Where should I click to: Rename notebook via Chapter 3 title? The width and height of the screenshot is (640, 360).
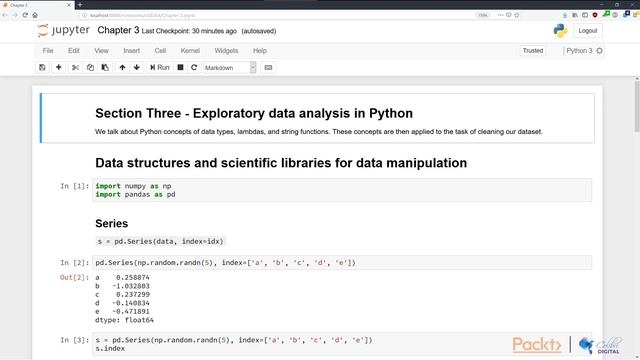coord(118,30)
